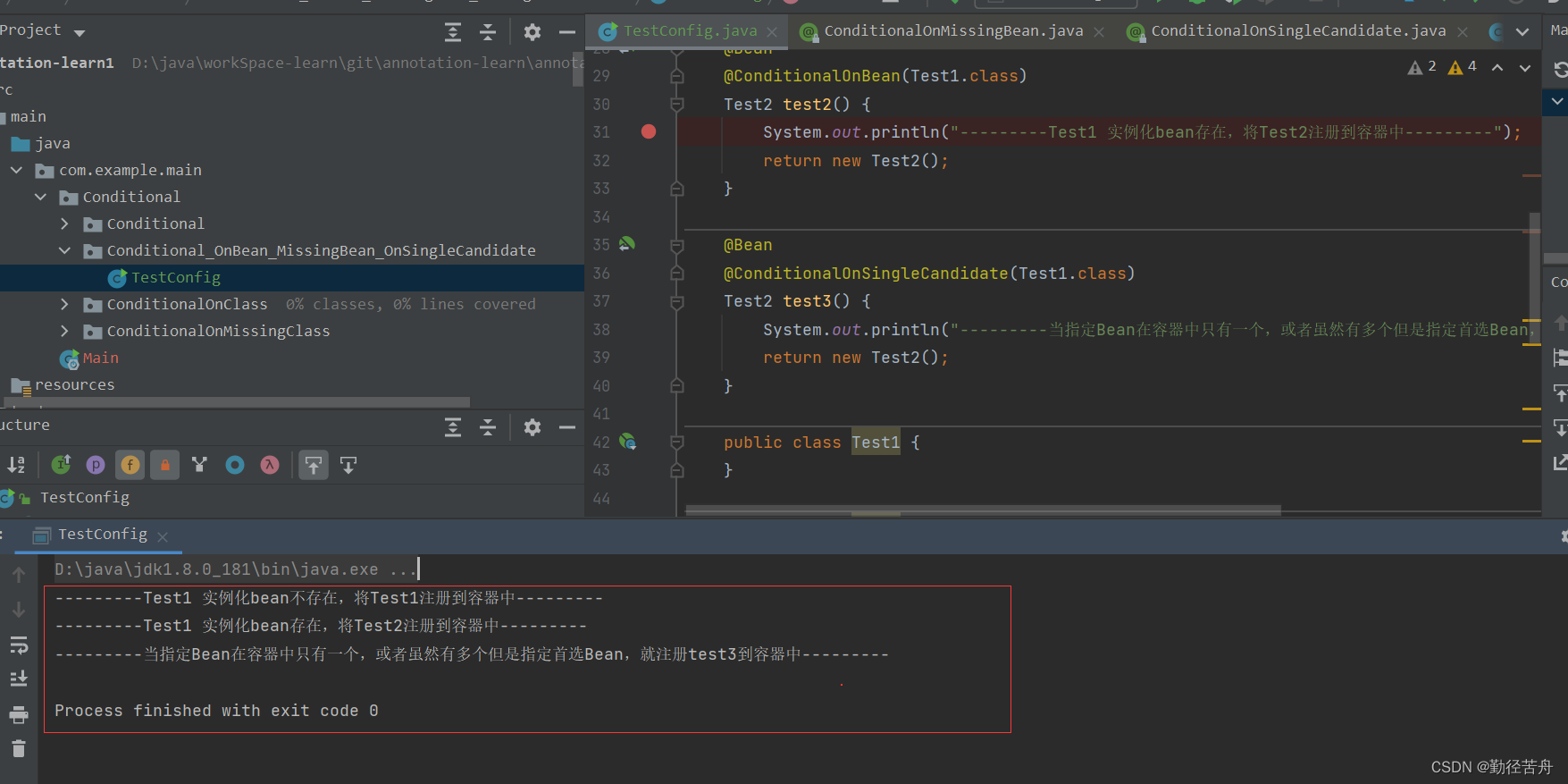1568x784 pixels.
Task: Hide the Project tool window
Action: (567, 32)
